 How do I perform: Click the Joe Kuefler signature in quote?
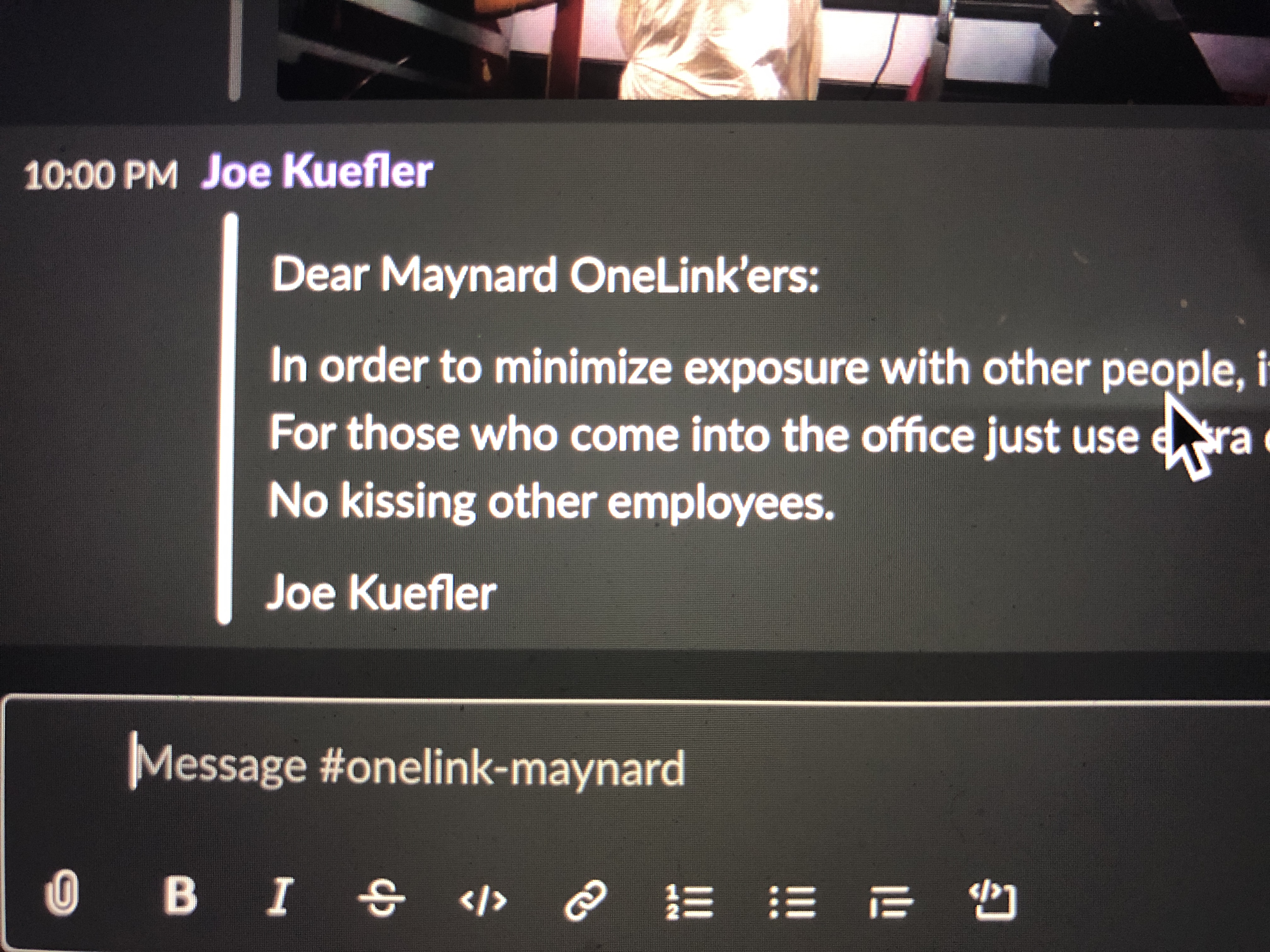[x=381, y=593]
